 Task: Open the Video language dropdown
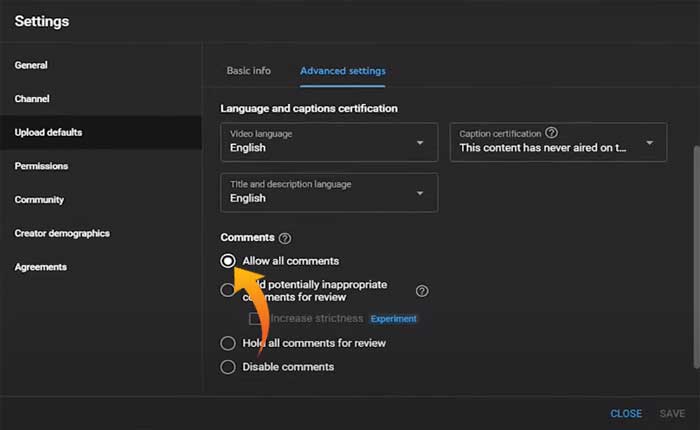[x=329, y=141]
